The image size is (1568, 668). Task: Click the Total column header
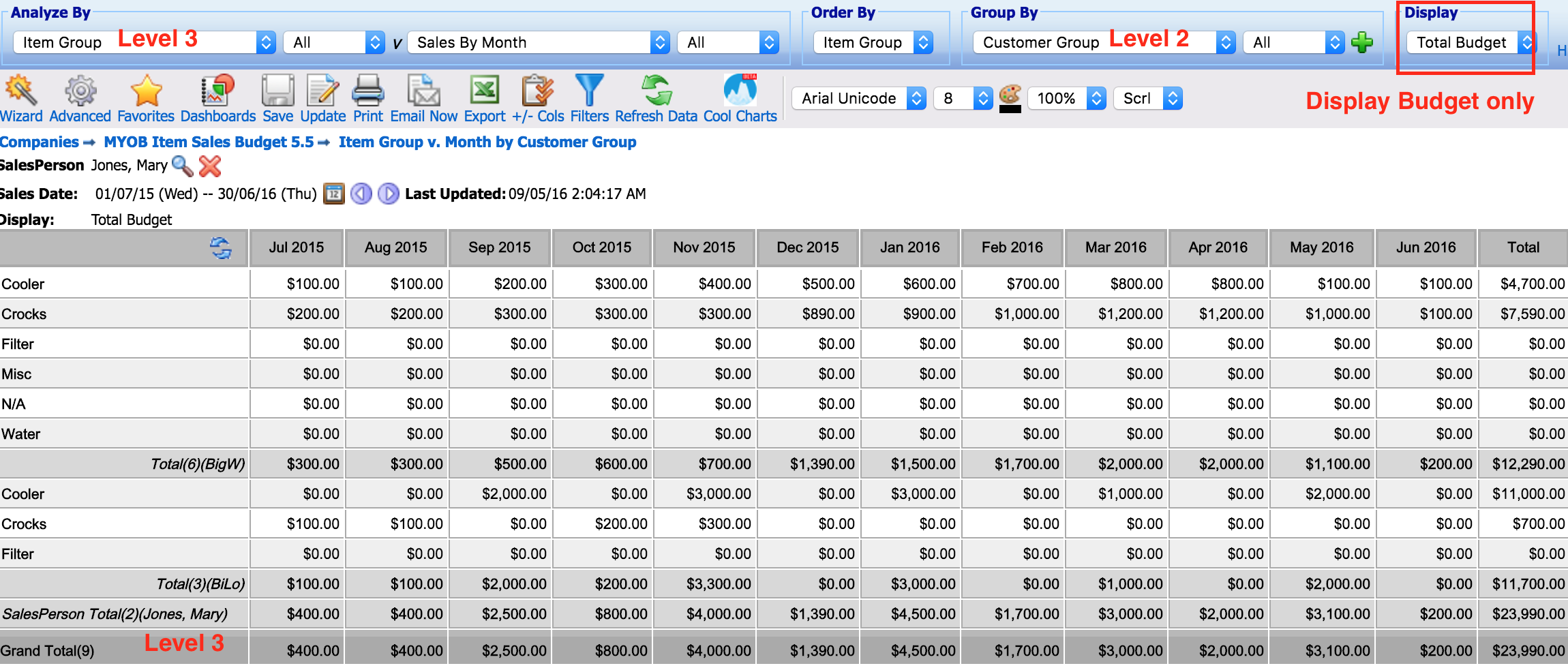1524,247
